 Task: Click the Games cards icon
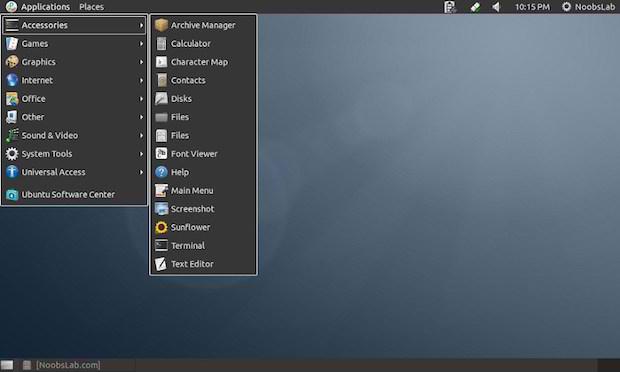coord(12,43)
